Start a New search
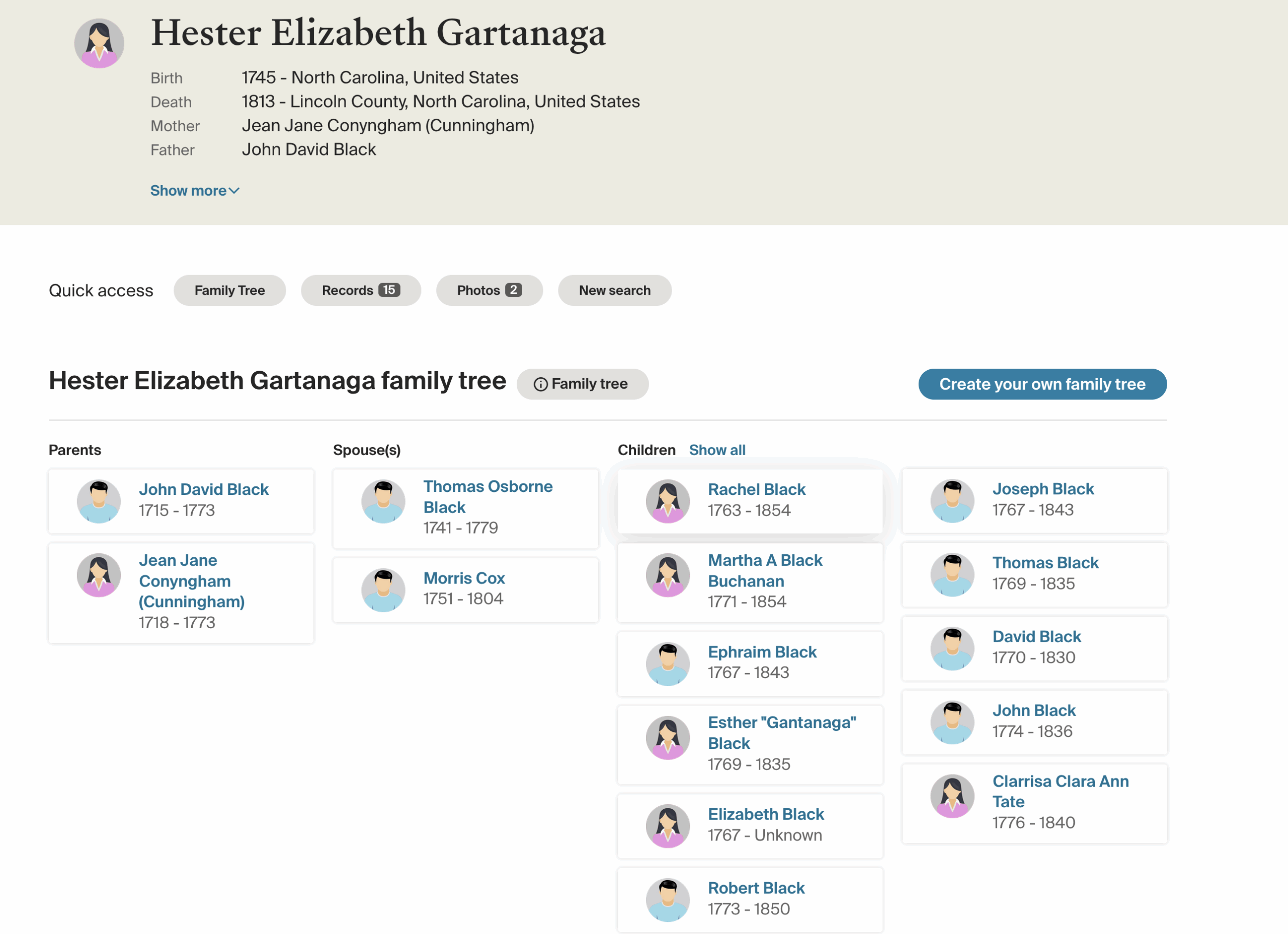Screen dimensions: 1288x934 pos(614,290)
